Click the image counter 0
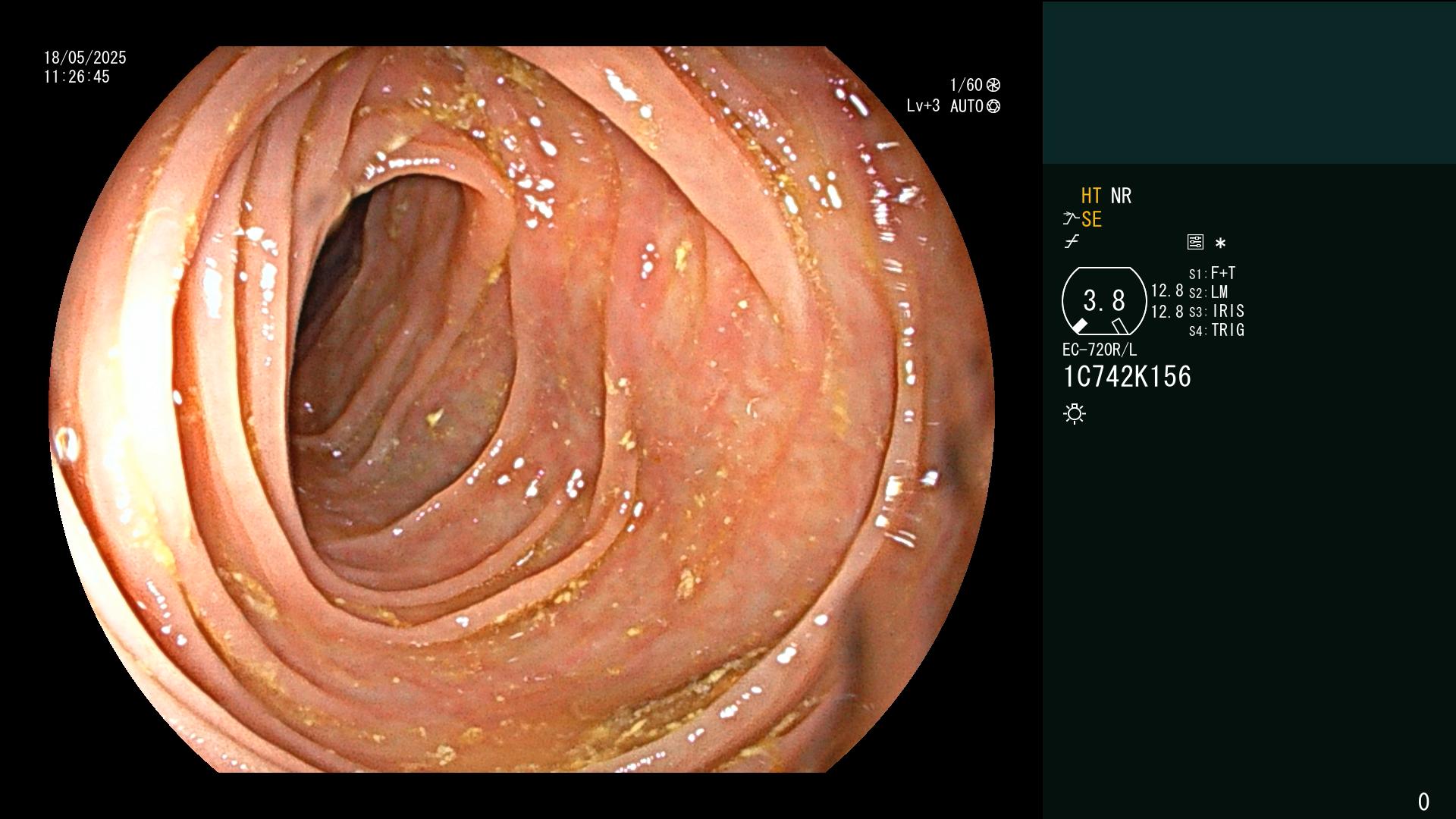Screen dimensions: 1456x819 click(1423, 802)
